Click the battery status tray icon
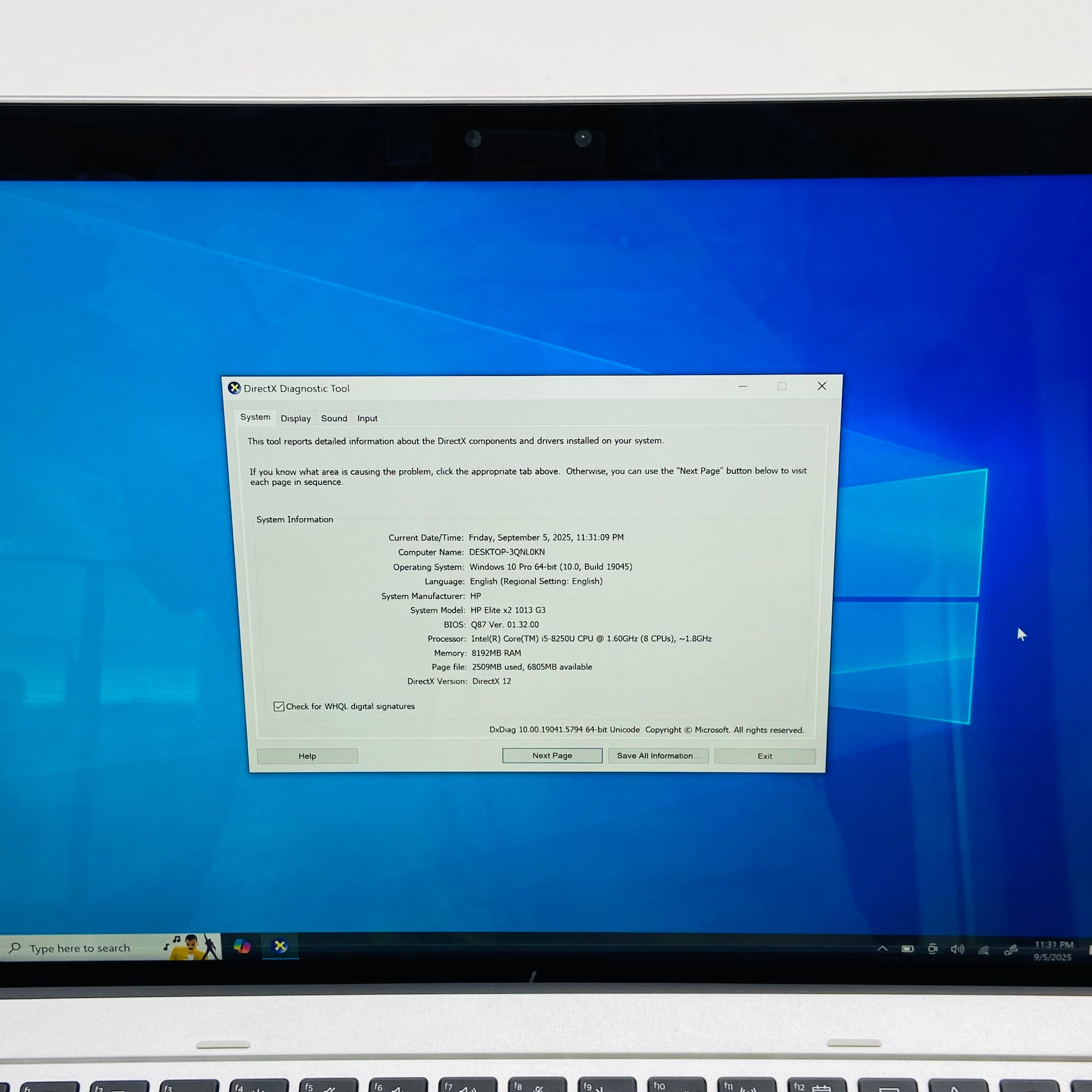The image size is (1092, 1092). coord(908,949)
